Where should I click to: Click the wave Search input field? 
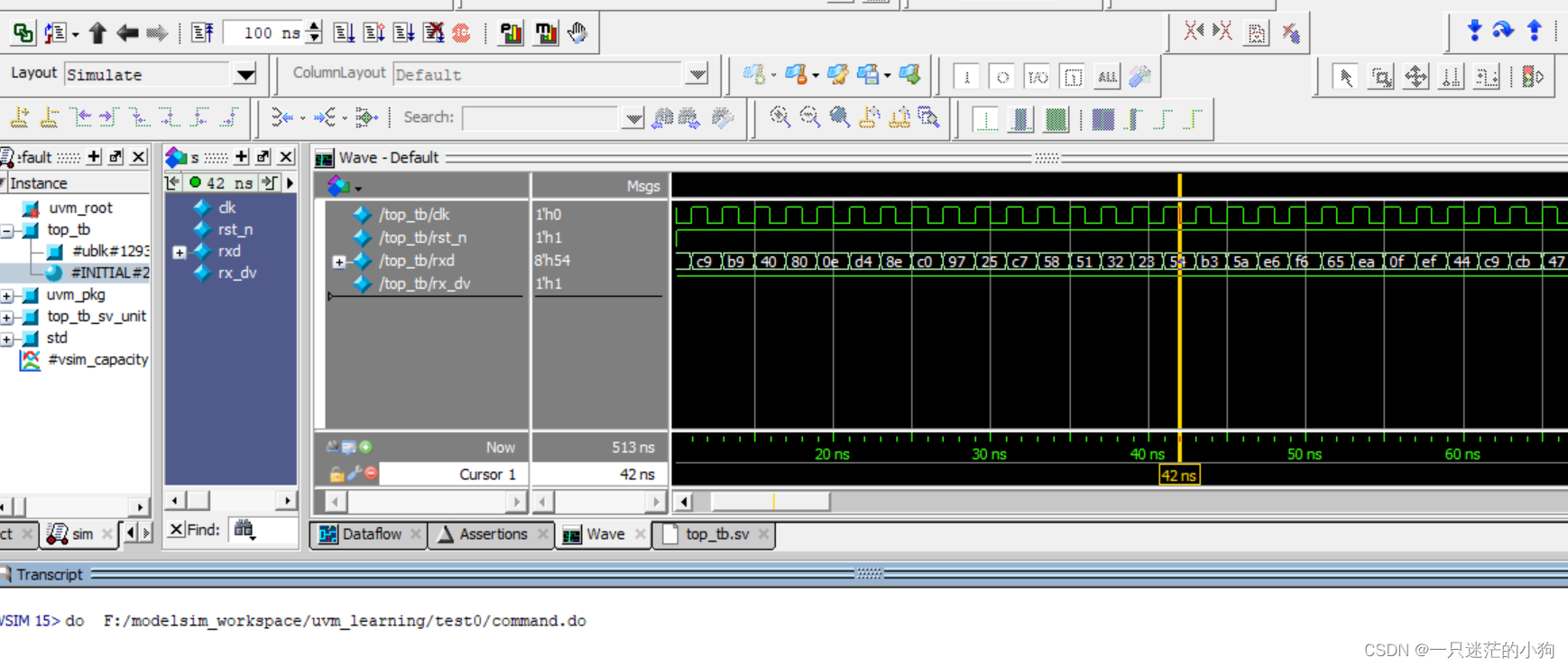(x=541, y=117)
